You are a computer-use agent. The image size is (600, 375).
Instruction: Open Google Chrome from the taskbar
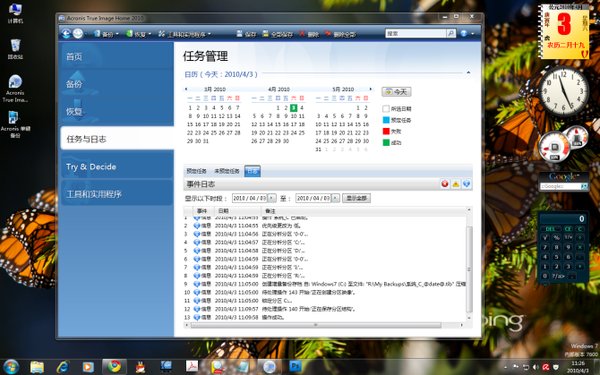tap(114, 367)
